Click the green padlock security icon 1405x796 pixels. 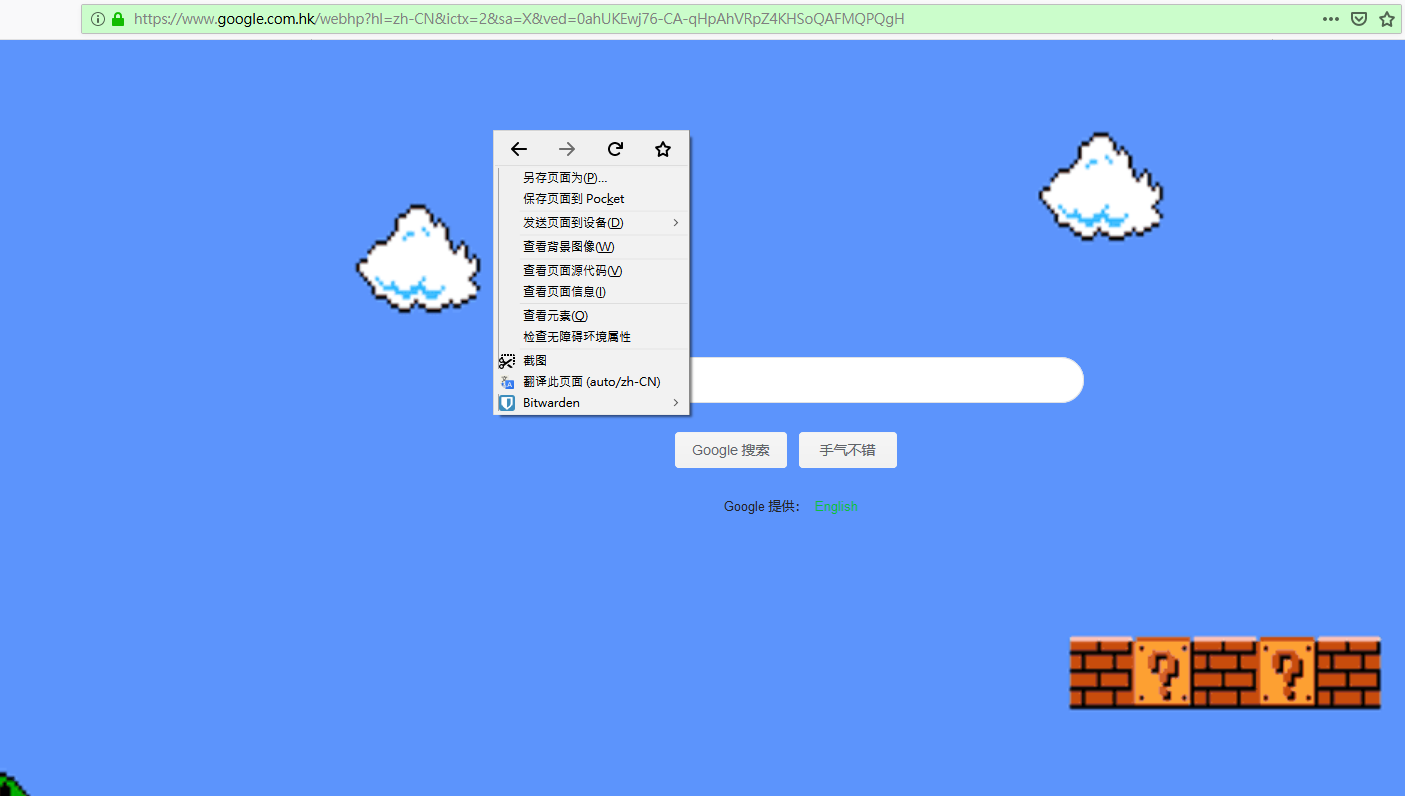point(118,18)
